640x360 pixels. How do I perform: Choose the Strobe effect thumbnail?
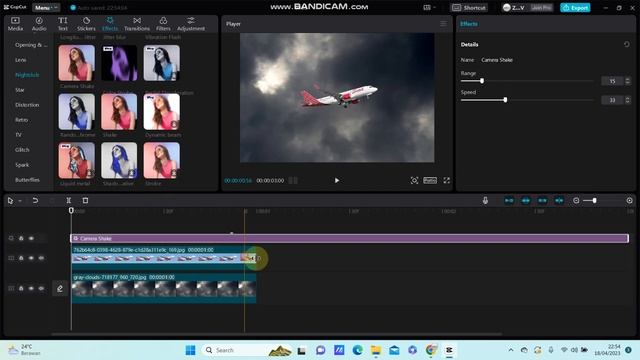161,160
